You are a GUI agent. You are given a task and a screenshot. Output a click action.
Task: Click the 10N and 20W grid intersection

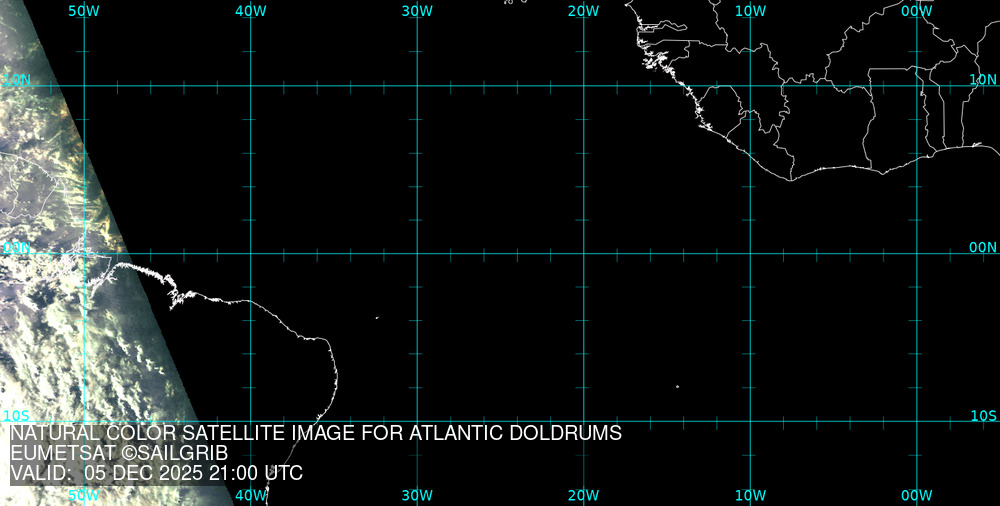(x=583, y=86)
